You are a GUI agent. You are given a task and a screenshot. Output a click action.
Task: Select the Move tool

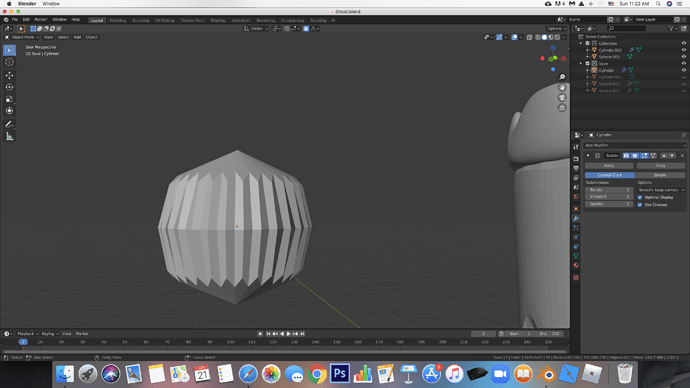pos(9,75)
